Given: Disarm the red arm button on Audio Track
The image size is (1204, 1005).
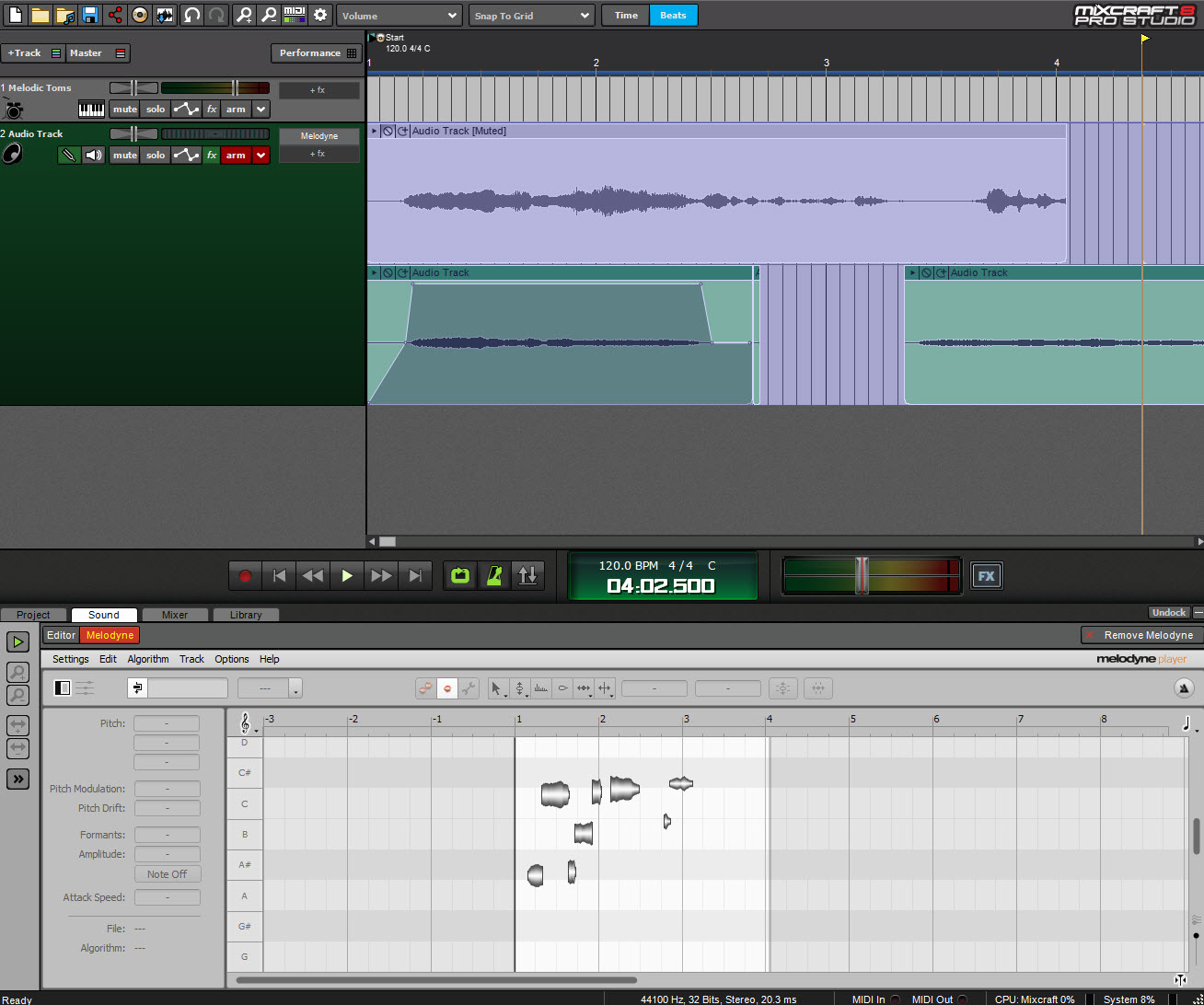Looking at the screenshot, I should click(236, 156).
